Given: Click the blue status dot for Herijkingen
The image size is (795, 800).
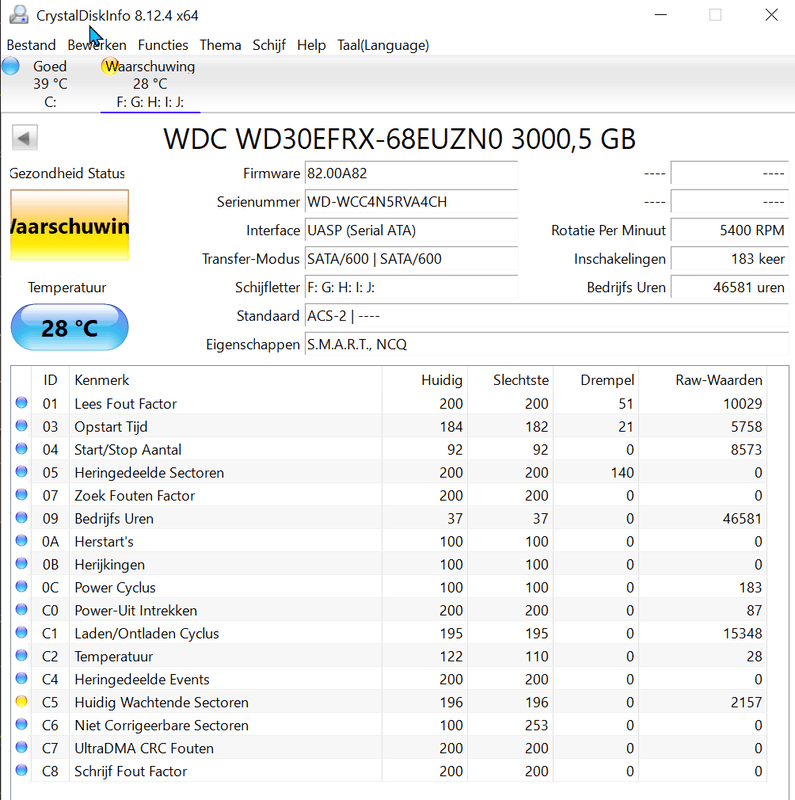Looking at the screenshot, I should tap(21, 564).
